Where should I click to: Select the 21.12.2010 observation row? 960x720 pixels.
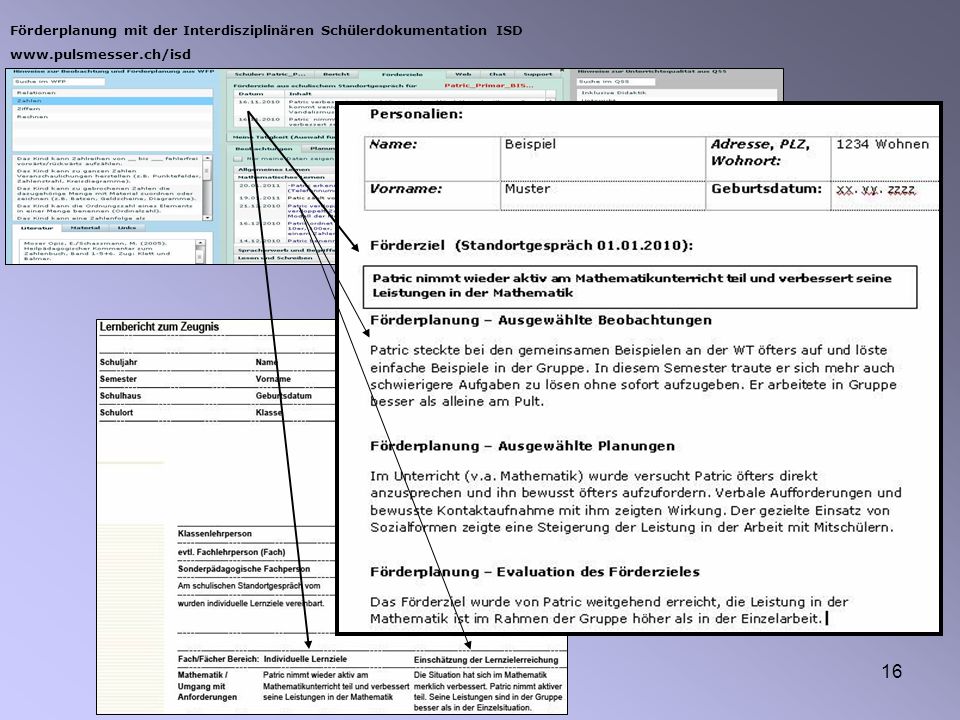(x=285, y=211)
